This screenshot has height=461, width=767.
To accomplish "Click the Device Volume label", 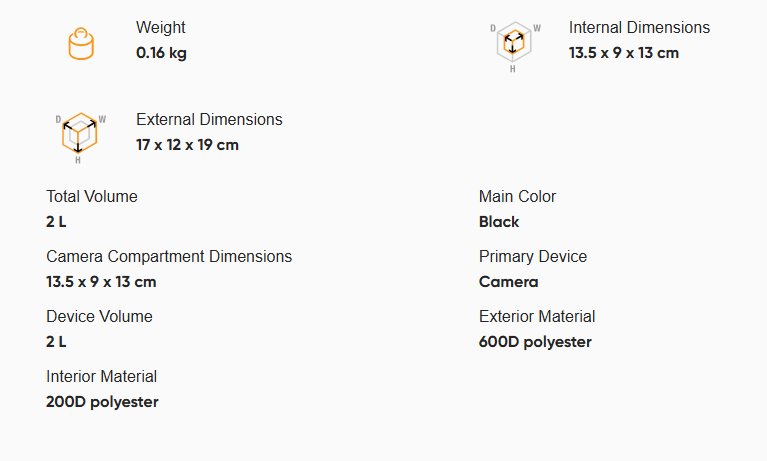I will point(99,316).
